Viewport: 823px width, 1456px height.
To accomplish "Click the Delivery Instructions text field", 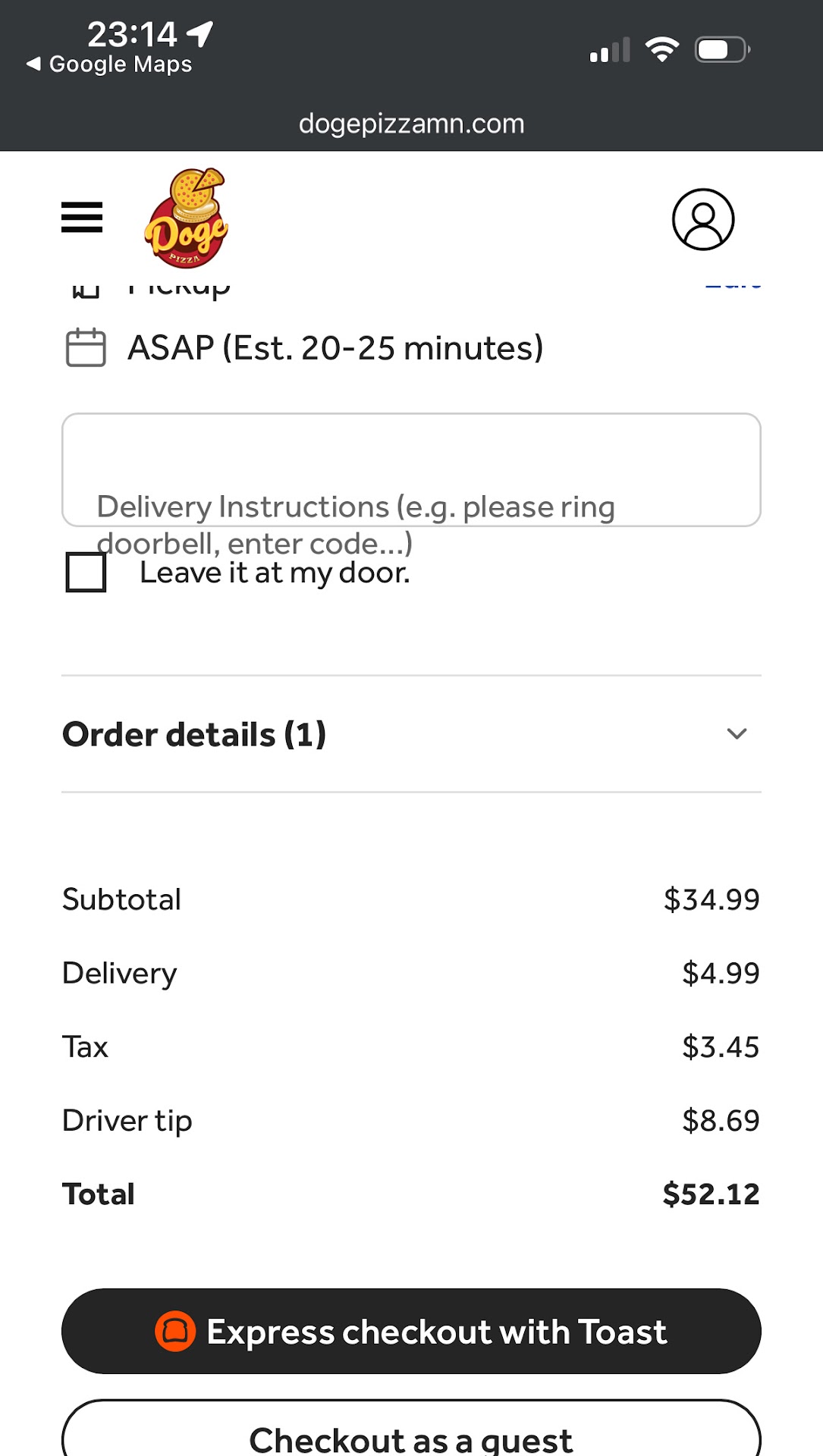I will click(411, 469).
